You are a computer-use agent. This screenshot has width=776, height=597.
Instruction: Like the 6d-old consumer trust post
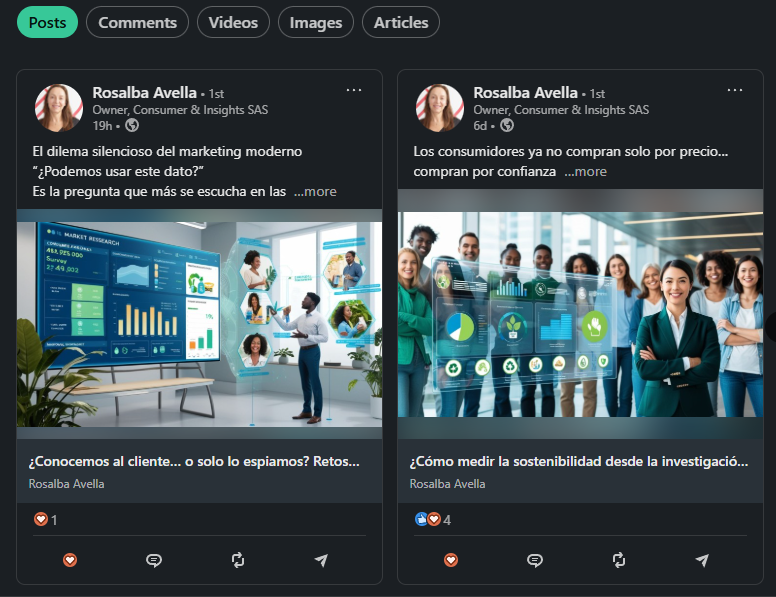coord(451,560)
